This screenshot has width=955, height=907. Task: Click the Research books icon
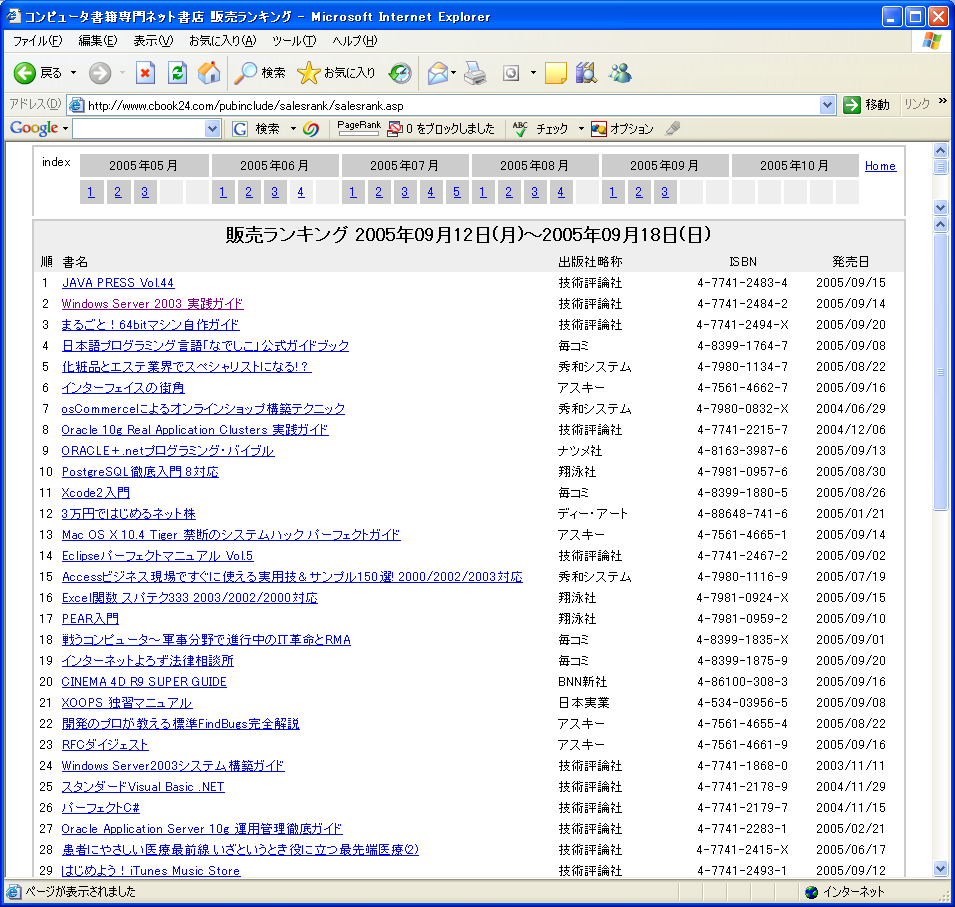[x=587, y=74]
